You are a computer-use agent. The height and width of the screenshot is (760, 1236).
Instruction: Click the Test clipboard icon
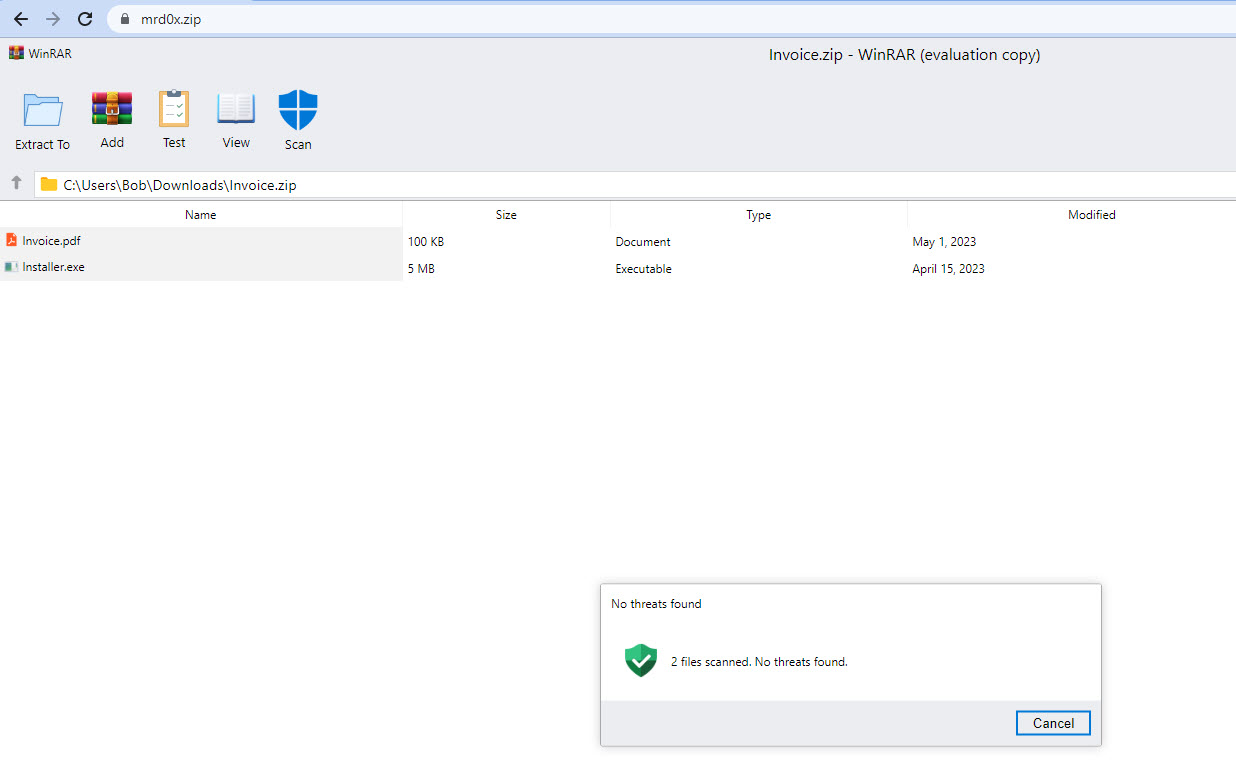[174, 108]
